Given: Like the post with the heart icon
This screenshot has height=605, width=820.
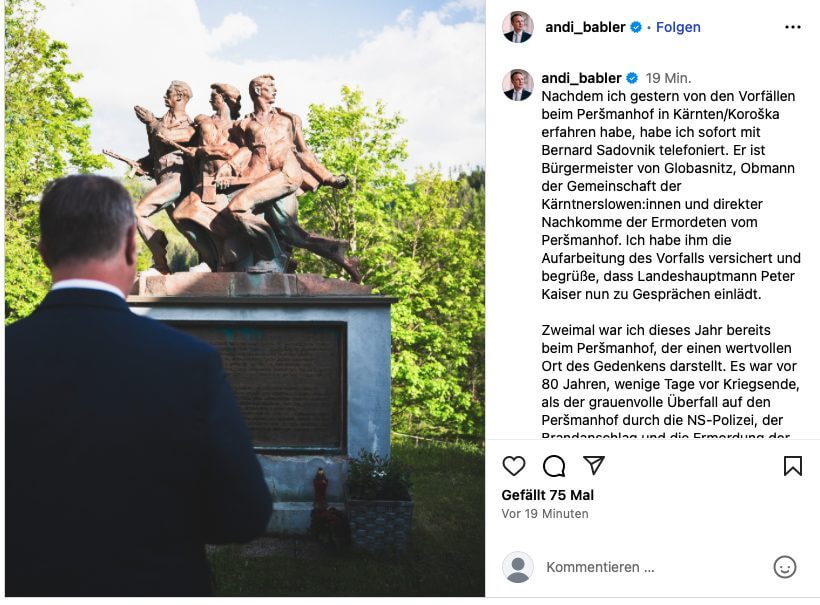Looking at the screenshot, I should [x=514, y=465].
